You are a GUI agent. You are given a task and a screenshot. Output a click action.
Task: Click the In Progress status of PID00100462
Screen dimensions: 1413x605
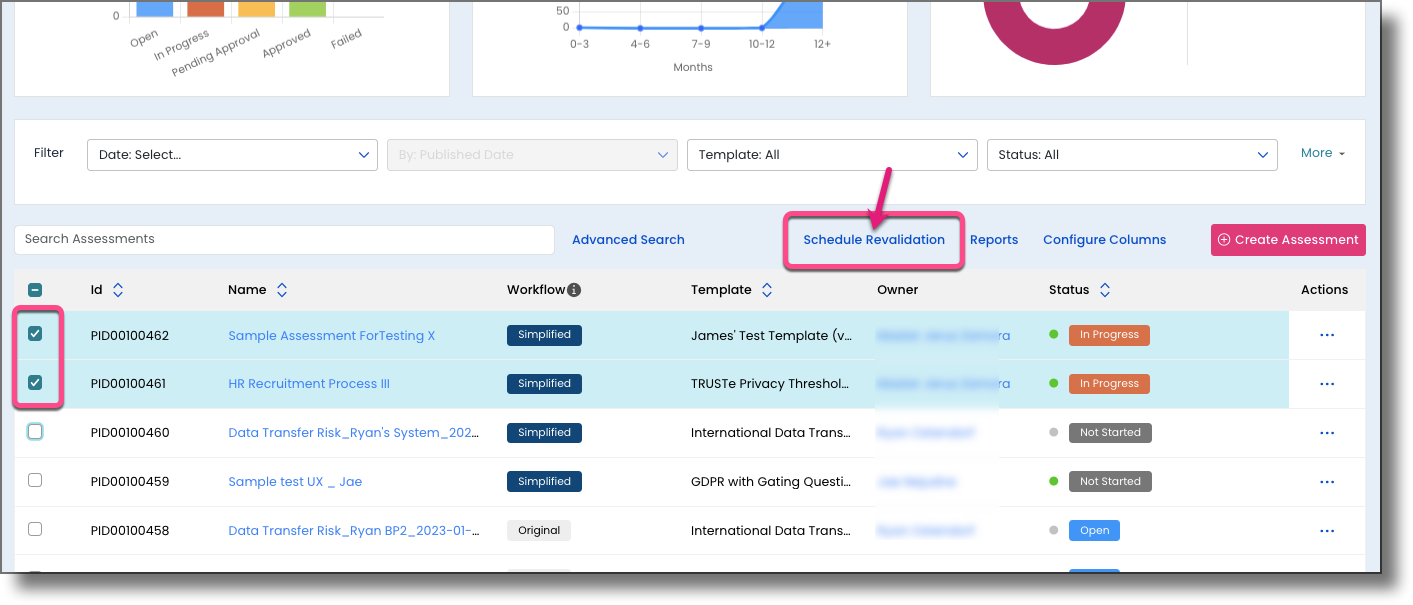point(1109,335)
